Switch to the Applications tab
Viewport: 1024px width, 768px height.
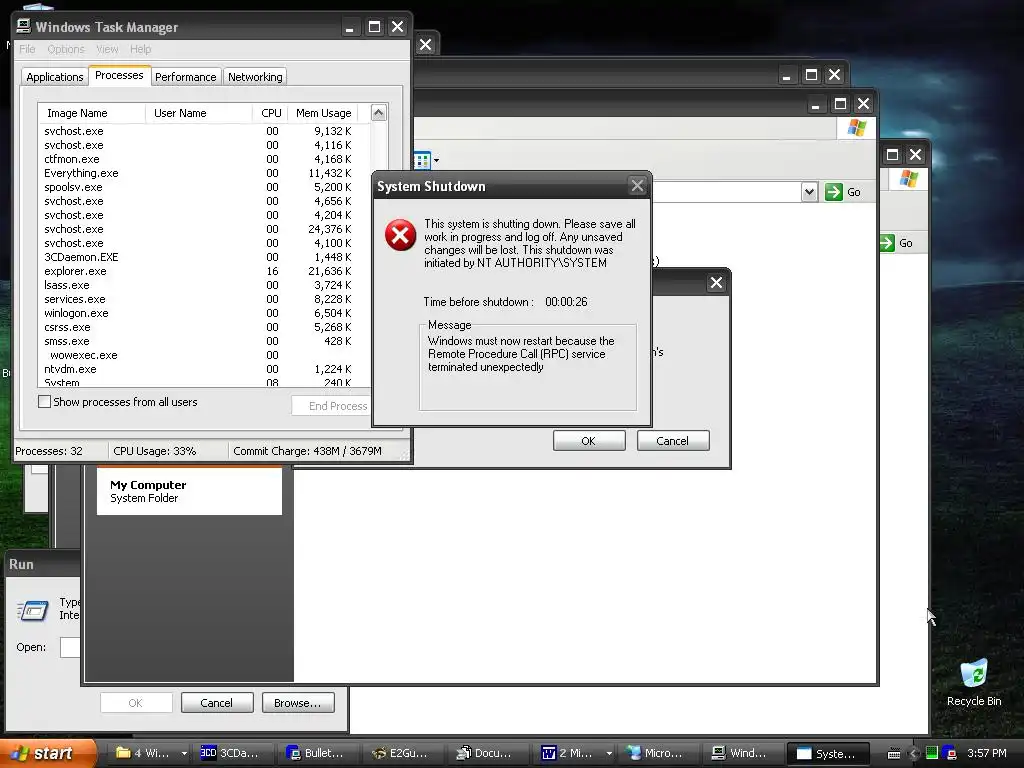click(x=55, y=77)
